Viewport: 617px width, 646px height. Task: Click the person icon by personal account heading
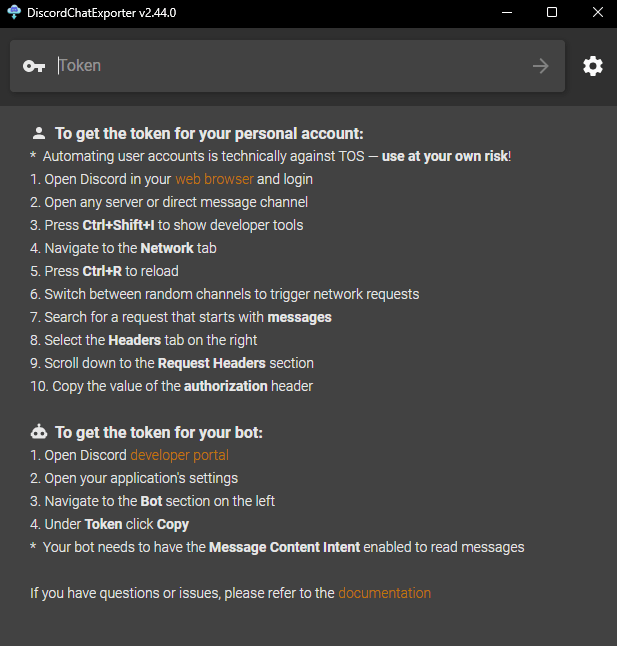[x=39, y=133]
